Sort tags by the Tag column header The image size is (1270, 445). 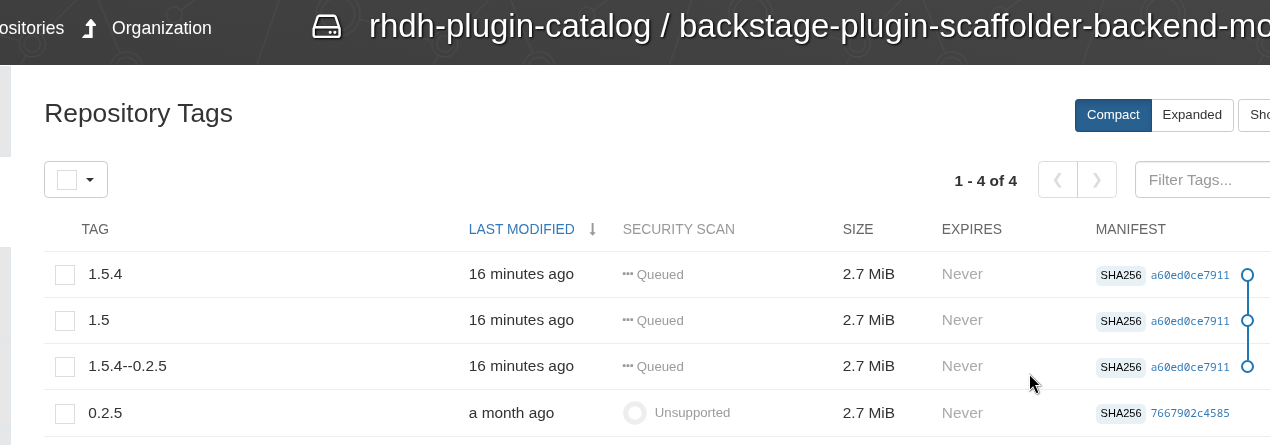[95, 229]
